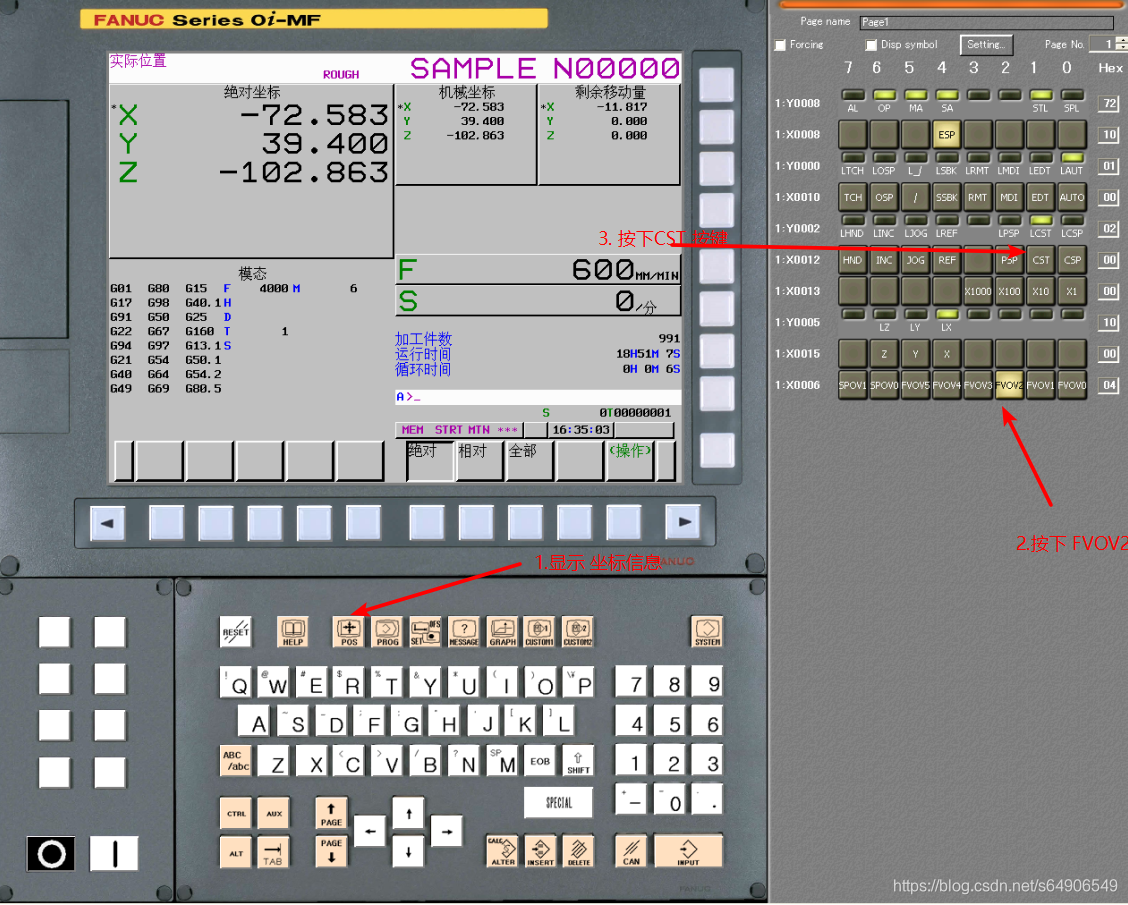Click the AUX key
This screenshot has width=1128, height=905.
click(273, 813)
